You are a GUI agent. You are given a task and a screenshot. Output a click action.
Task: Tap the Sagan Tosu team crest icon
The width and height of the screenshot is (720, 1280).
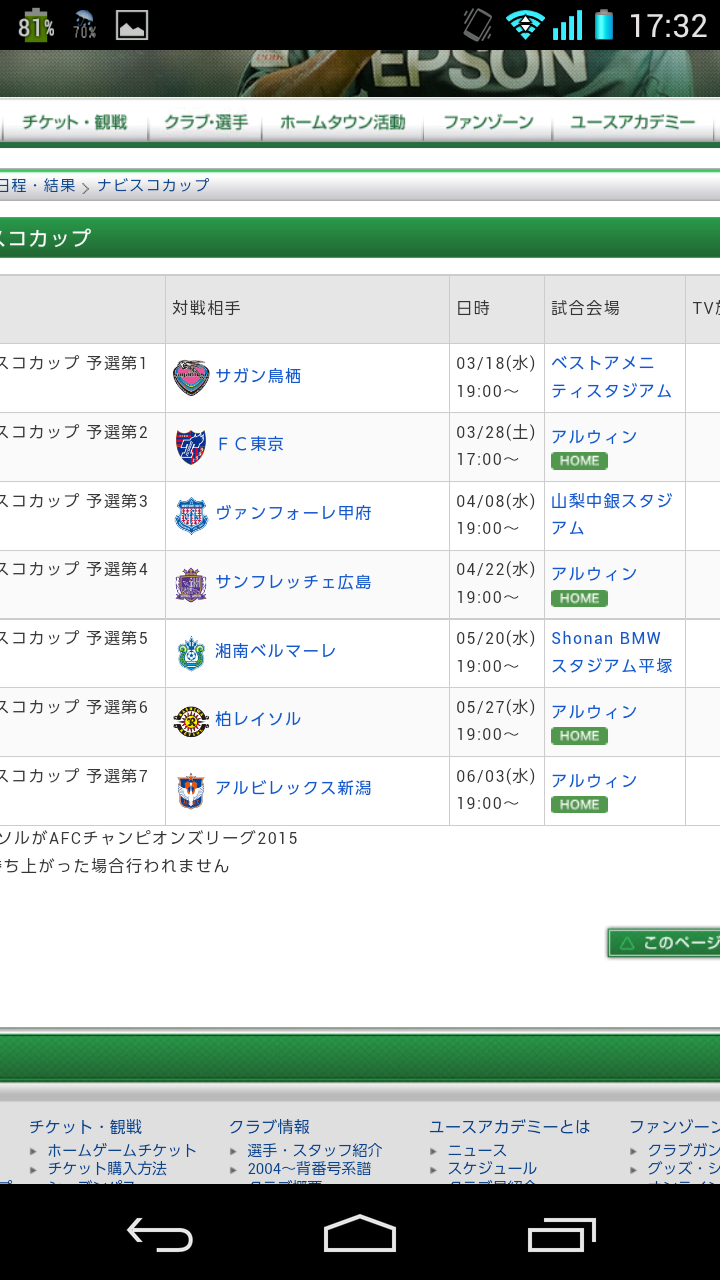[191, 377]
